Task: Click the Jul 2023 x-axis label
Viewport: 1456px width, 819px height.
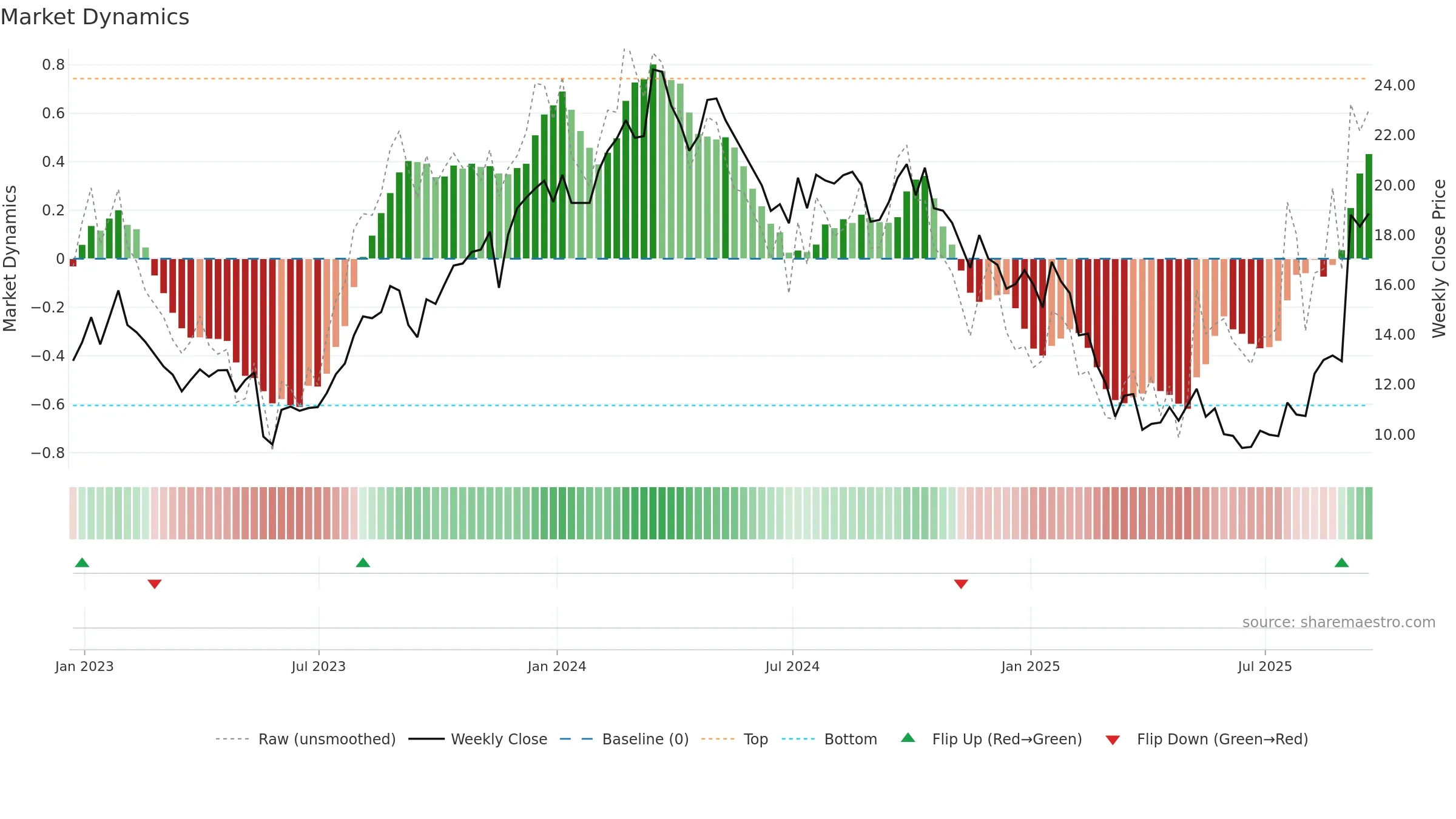Action: click(x=318, y=666)
